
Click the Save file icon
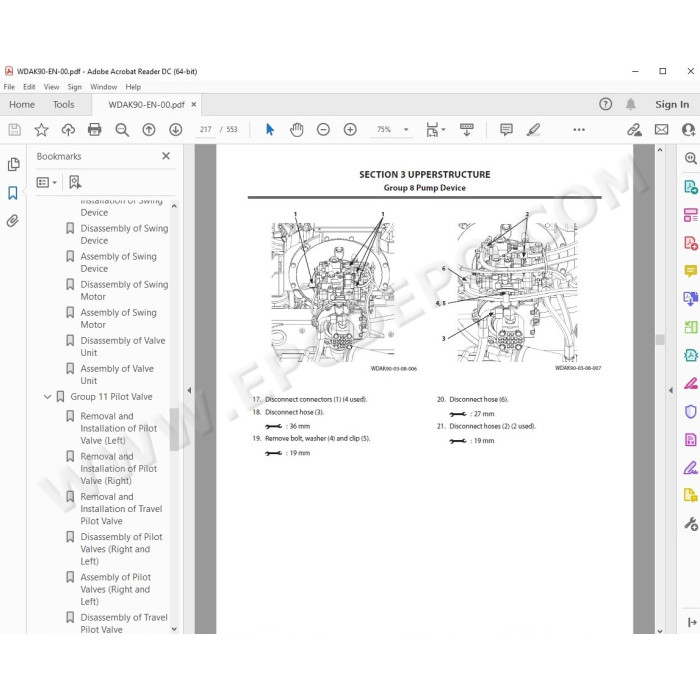15,130
